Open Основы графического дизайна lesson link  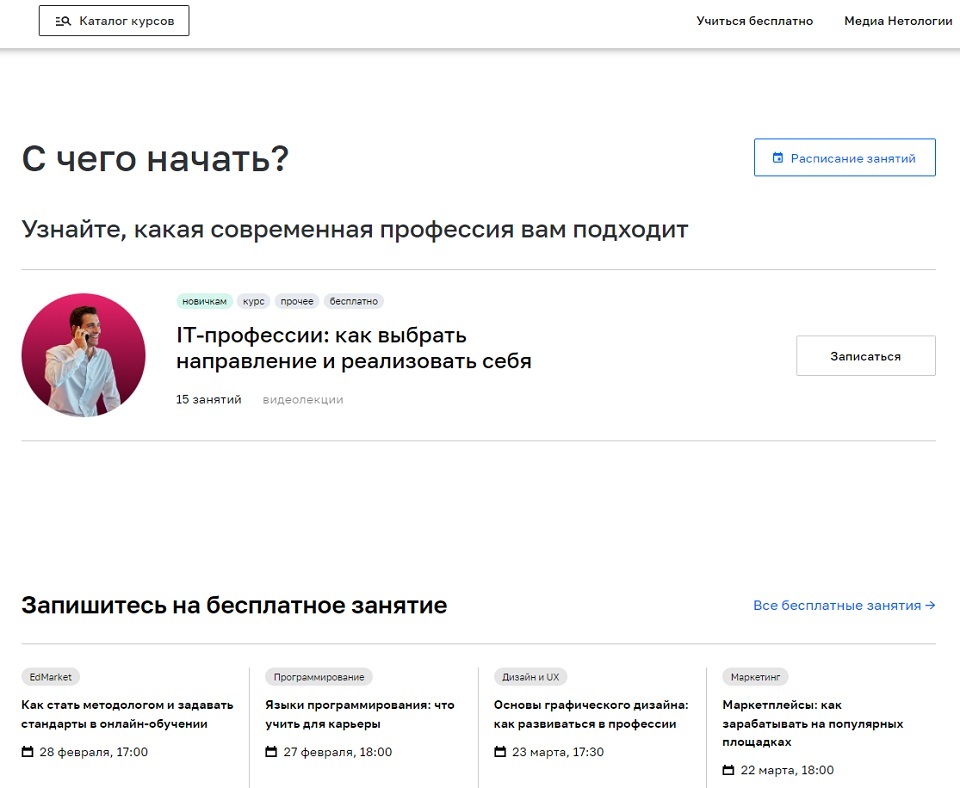(x=590, y=714)
